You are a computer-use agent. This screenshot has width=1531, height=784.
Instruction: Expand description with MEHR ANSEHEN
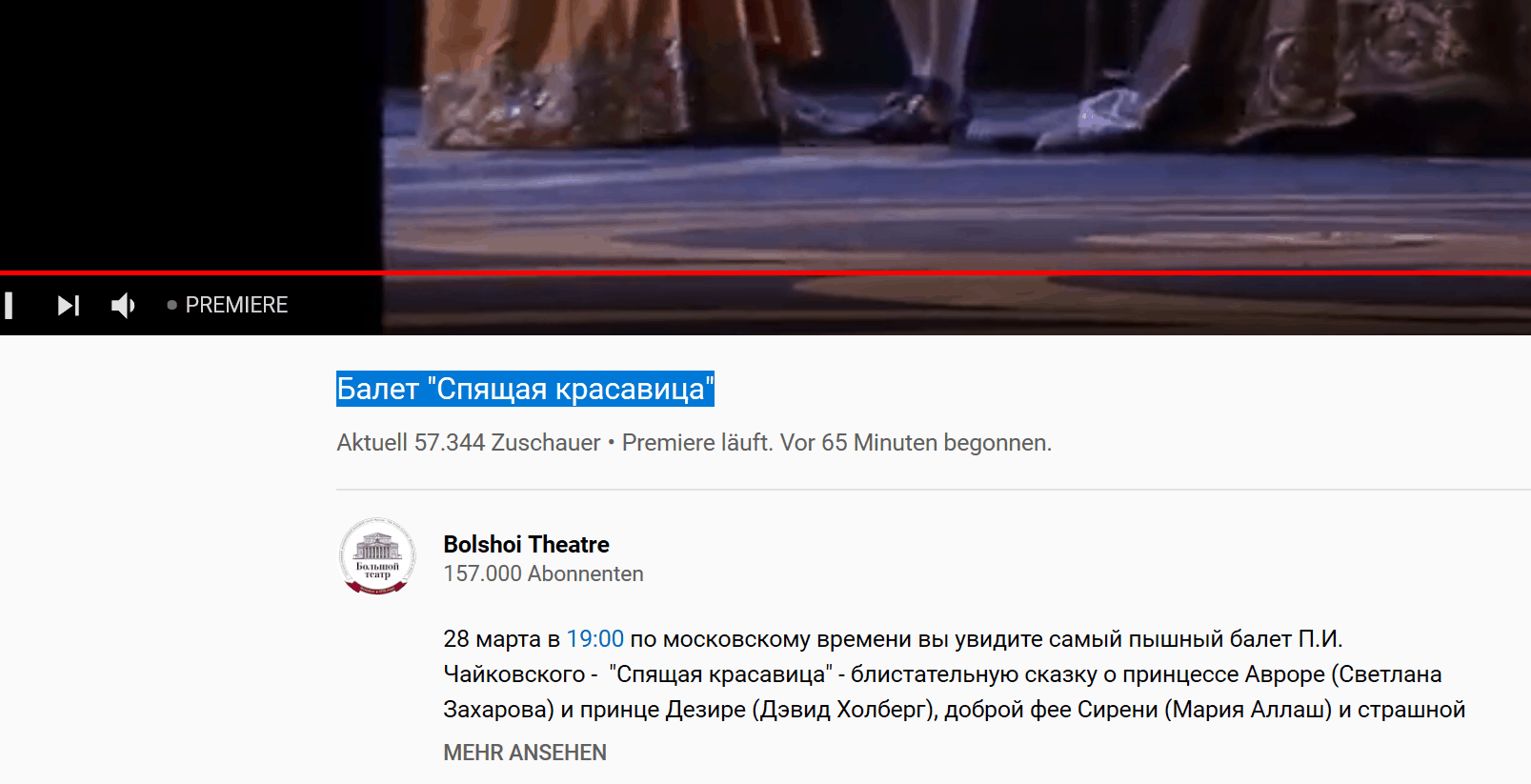[525, 753]
